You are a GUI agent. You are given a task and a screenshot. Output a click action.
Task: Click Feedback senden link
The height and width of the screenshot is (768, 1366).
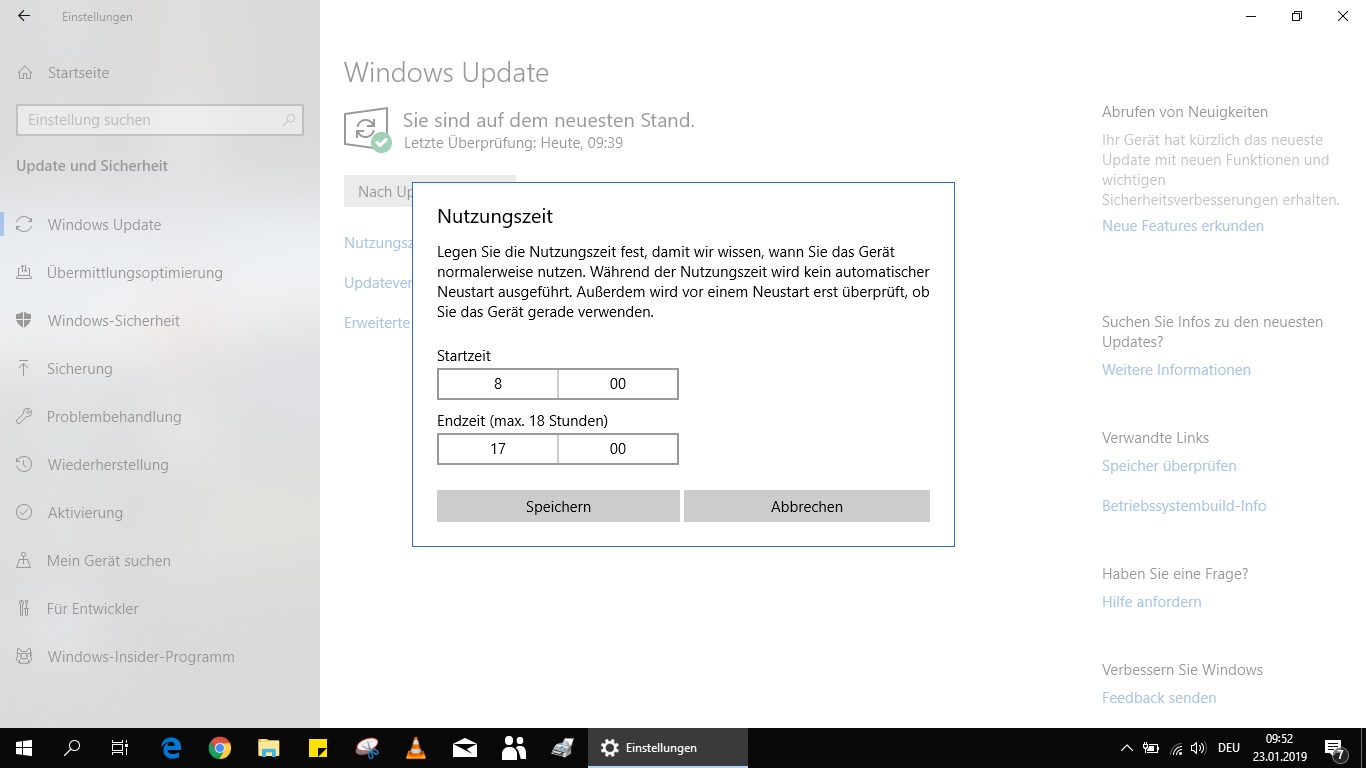1159,698
